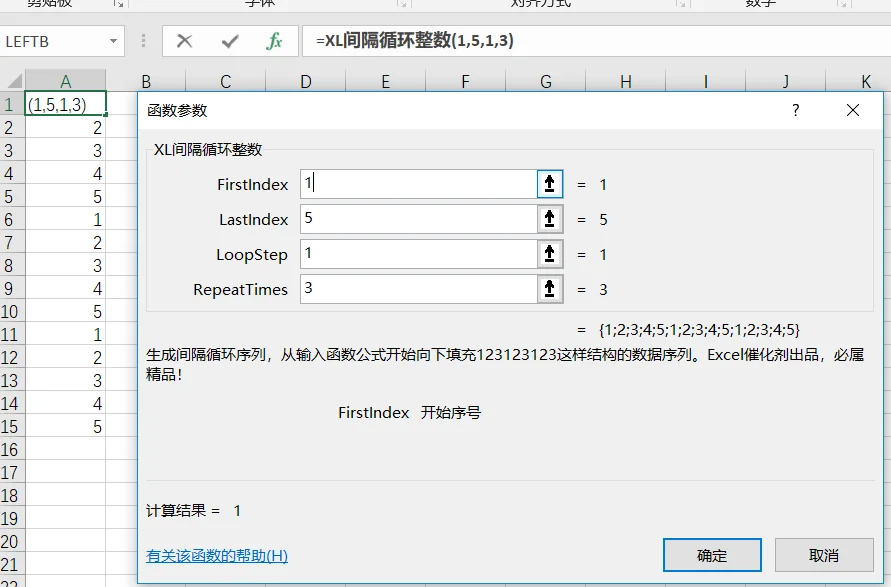Click the FirstIndex 开始序号 description
Screen dimensions: 891x587
[x=409, y=413]
